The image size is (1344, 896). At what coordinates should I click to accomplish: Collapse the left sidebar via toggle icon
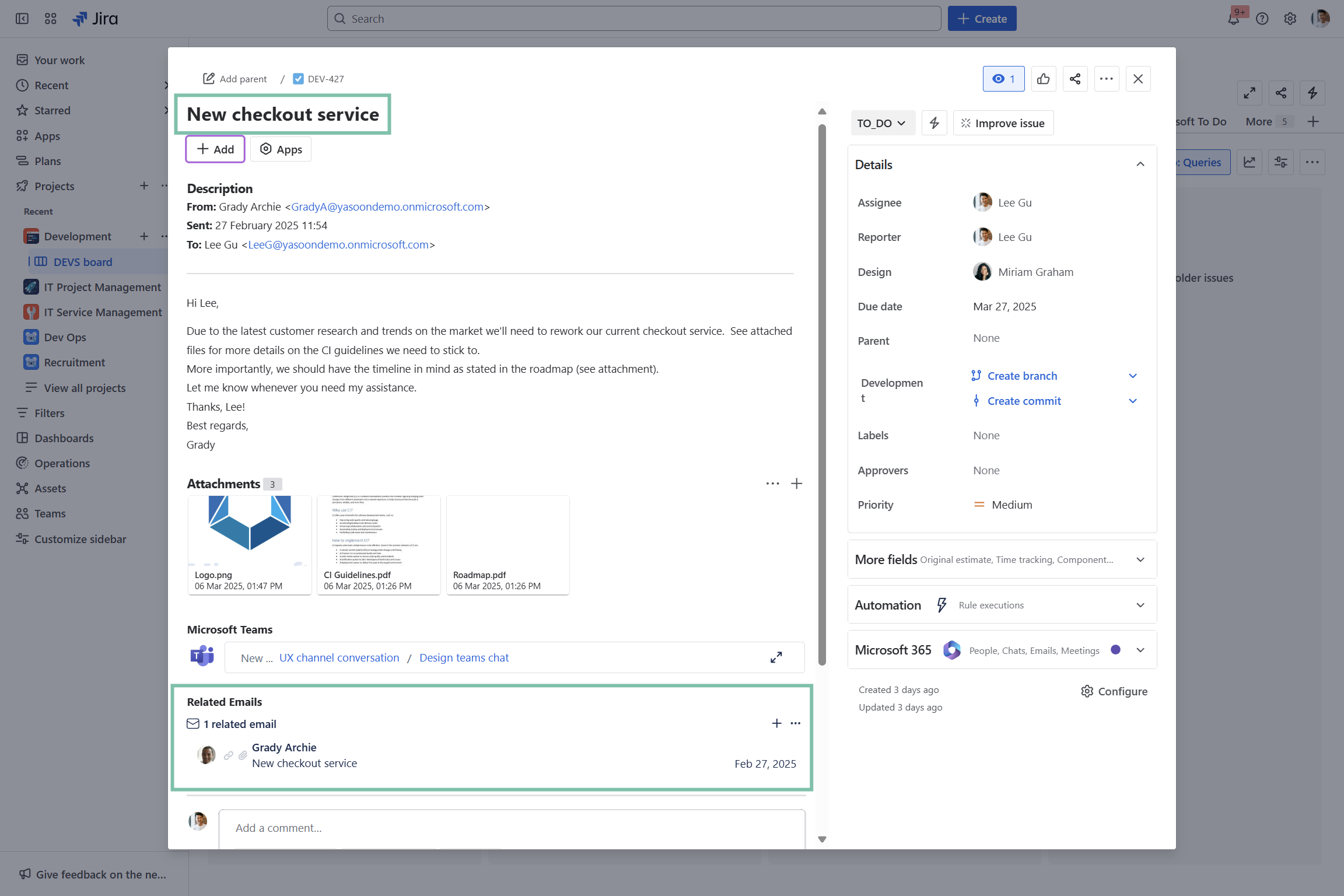point(22,19)
